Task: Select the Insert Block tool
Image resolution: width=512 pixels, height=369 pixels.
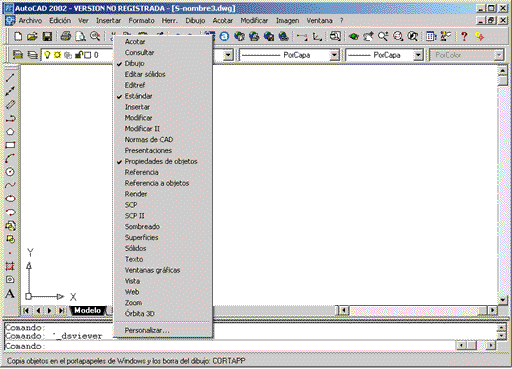Action: [x=10, y=226]
